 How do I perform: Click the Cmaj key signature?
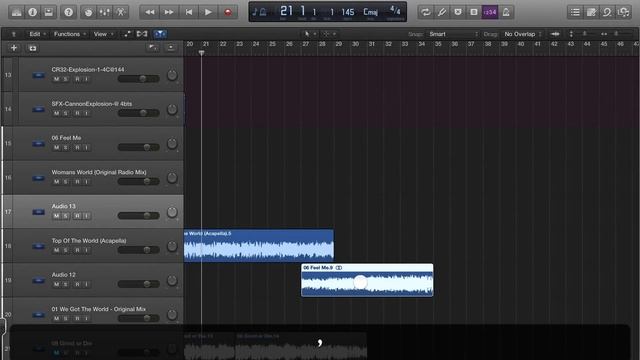tap(370, 12)
